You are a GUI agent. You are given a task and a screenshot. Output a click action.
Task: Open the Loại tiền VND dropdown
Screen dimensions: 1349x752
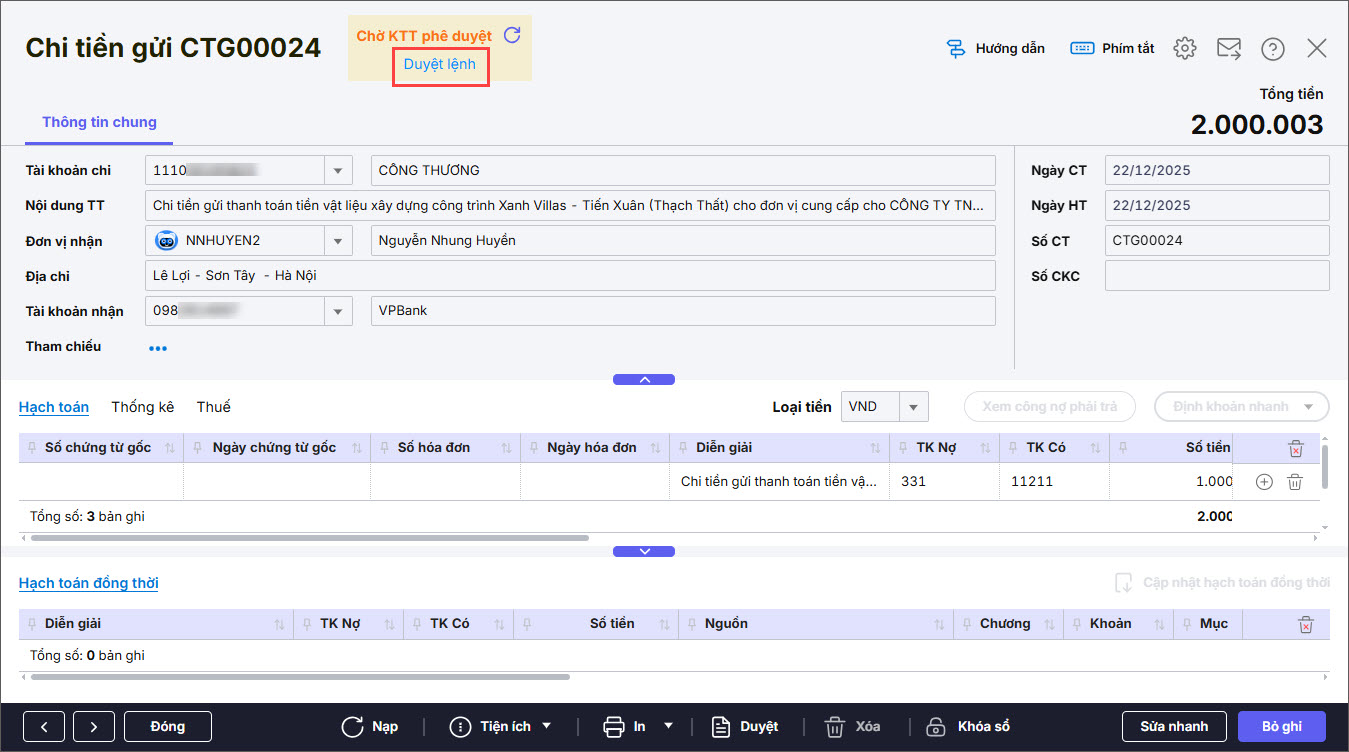coord(913,407)
